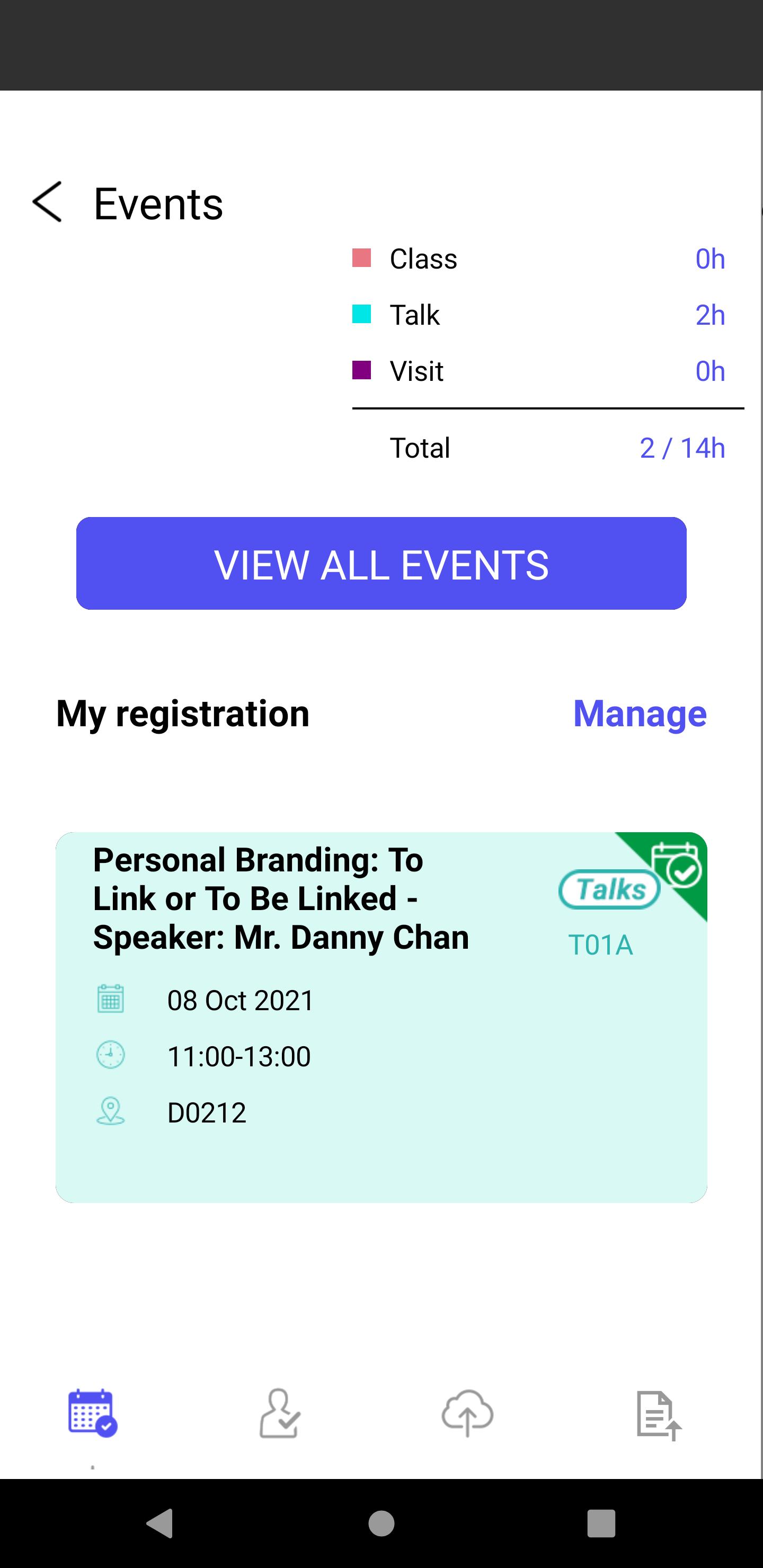Tap the Android back navigation button
The height and width of the screenshot is (1568, 763).
point(160,1524)
